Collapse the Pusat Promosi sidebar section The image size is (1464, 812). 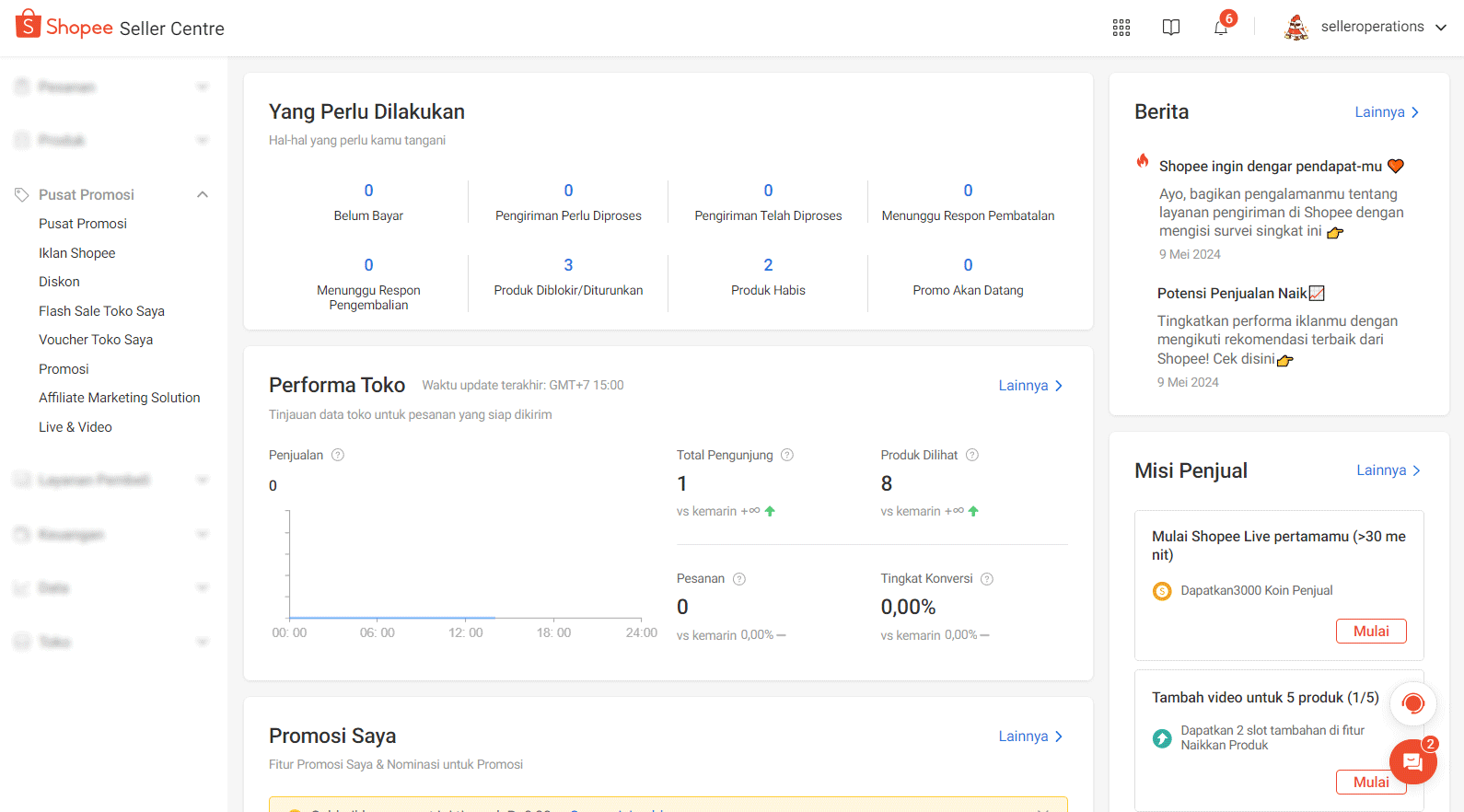[x=203, y=194]
